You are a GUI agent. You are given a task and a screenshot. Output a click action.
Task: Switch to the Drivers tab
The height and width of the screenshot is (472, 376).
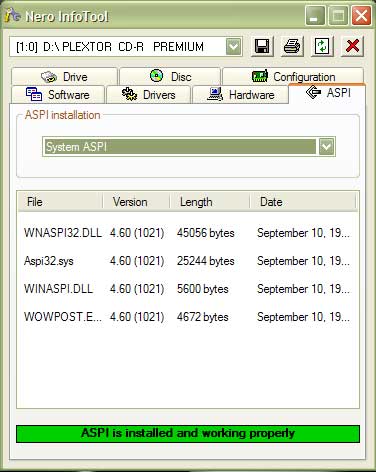point(148,95)
